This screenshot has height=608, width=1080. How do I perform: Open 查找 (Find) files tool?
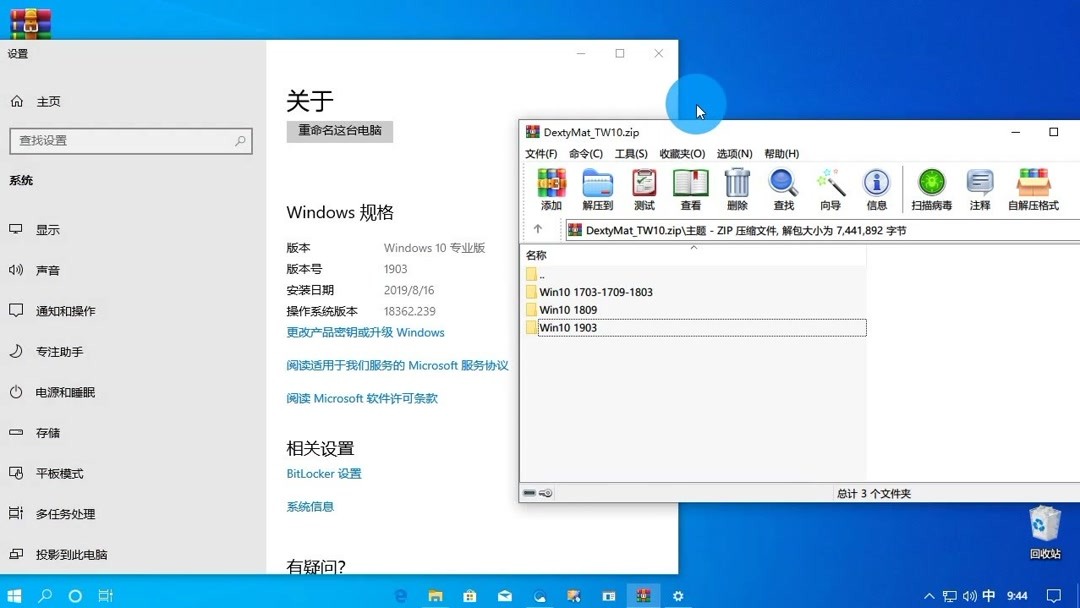(783, 190)
